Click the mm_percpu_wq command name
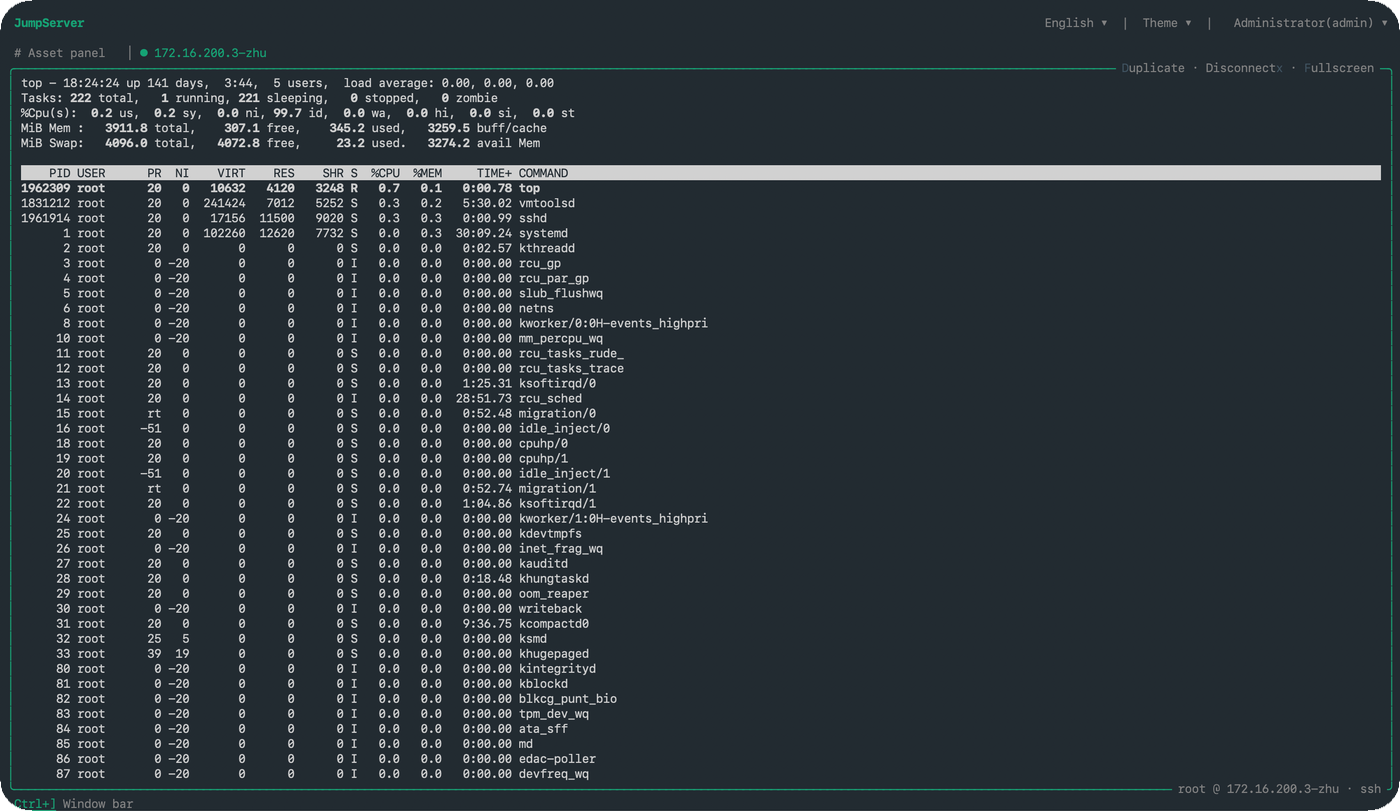This screenshot has height=811, width=1400. click(560, 338)
